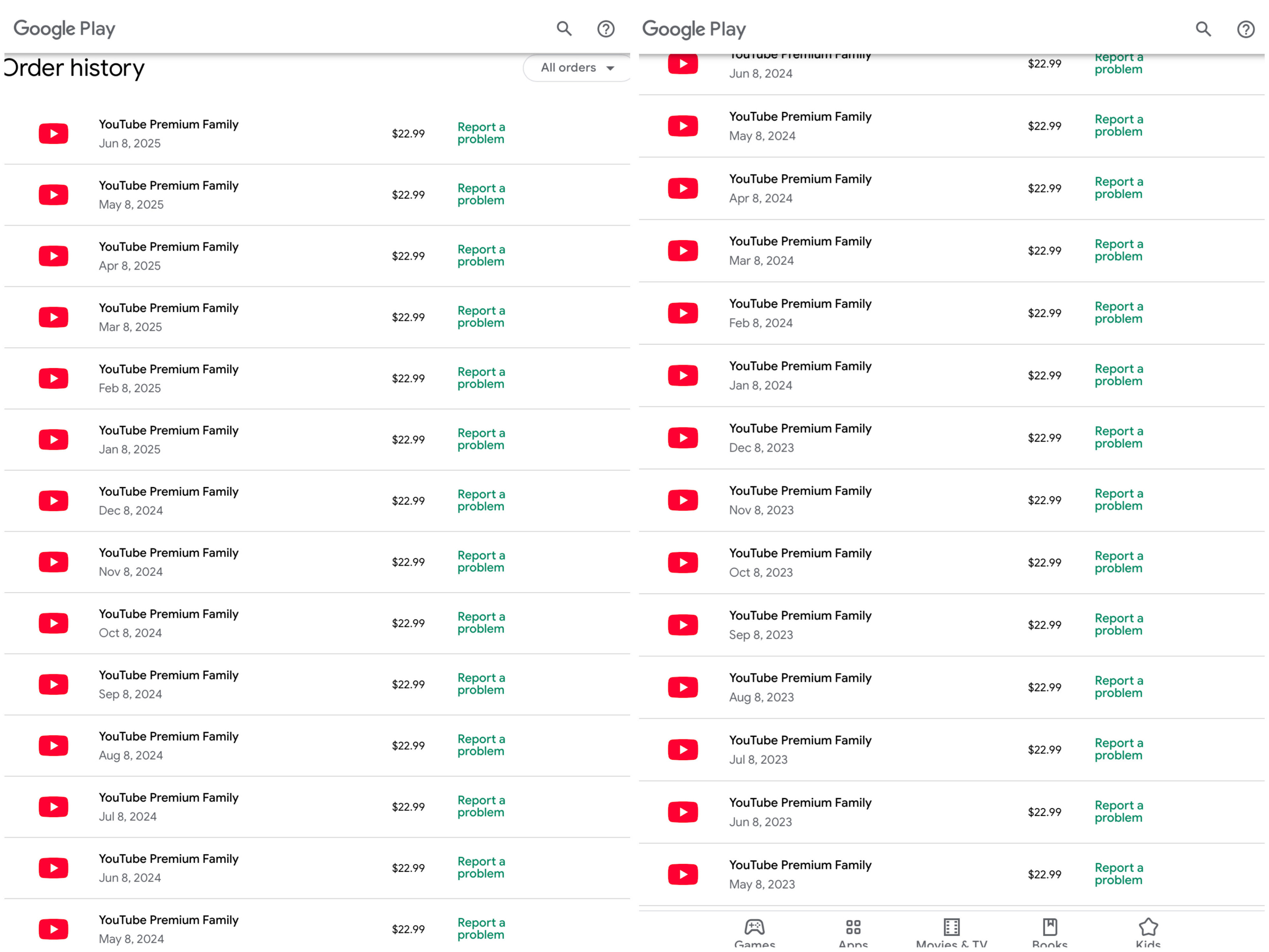The width and height of the screenshot is (1269, 952).
Task: Report a problem for Nov 8, 2024 order
Action: 481,561
